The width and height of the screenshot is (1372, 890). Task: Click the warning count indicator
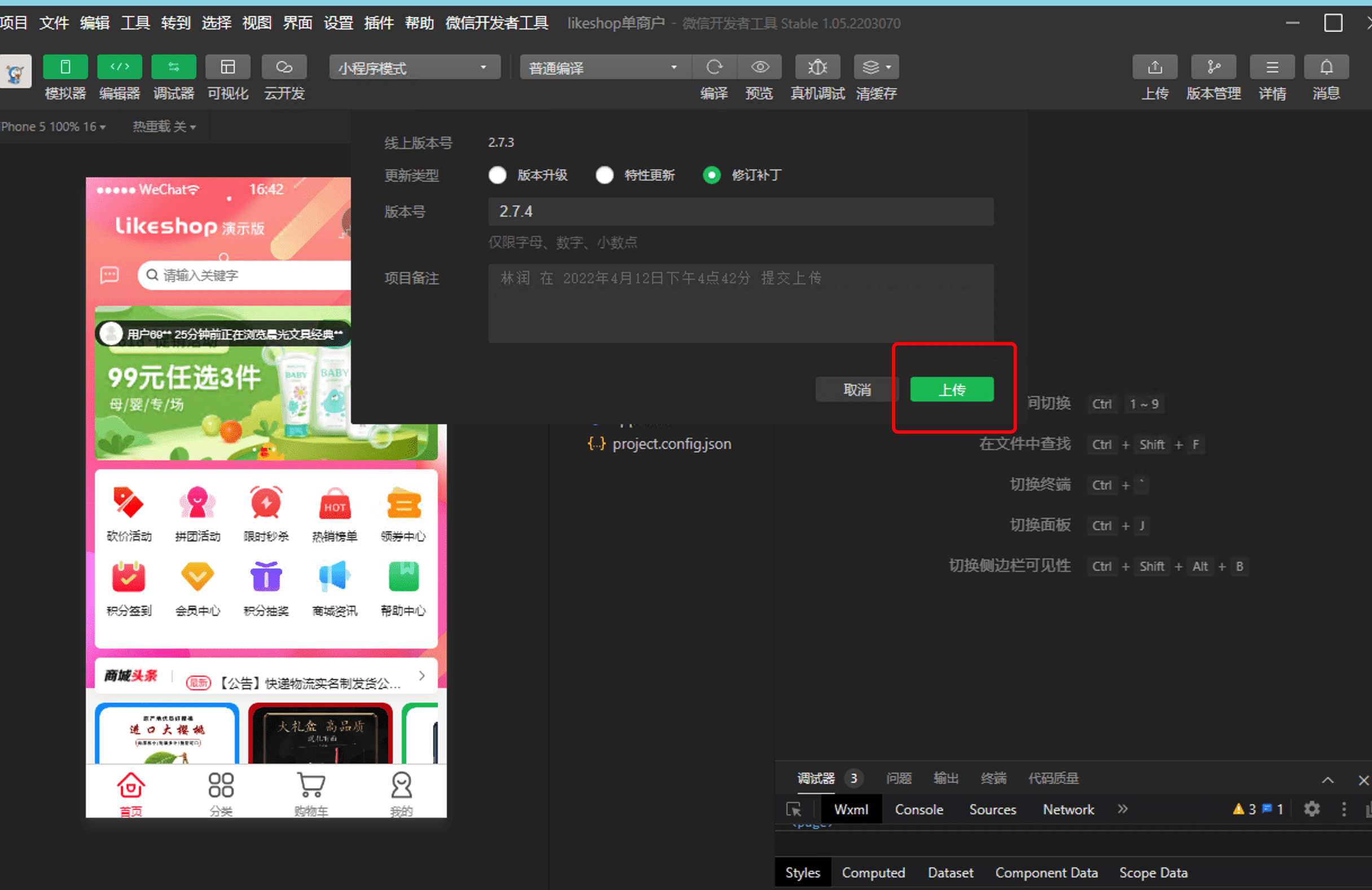[1244, 809]
